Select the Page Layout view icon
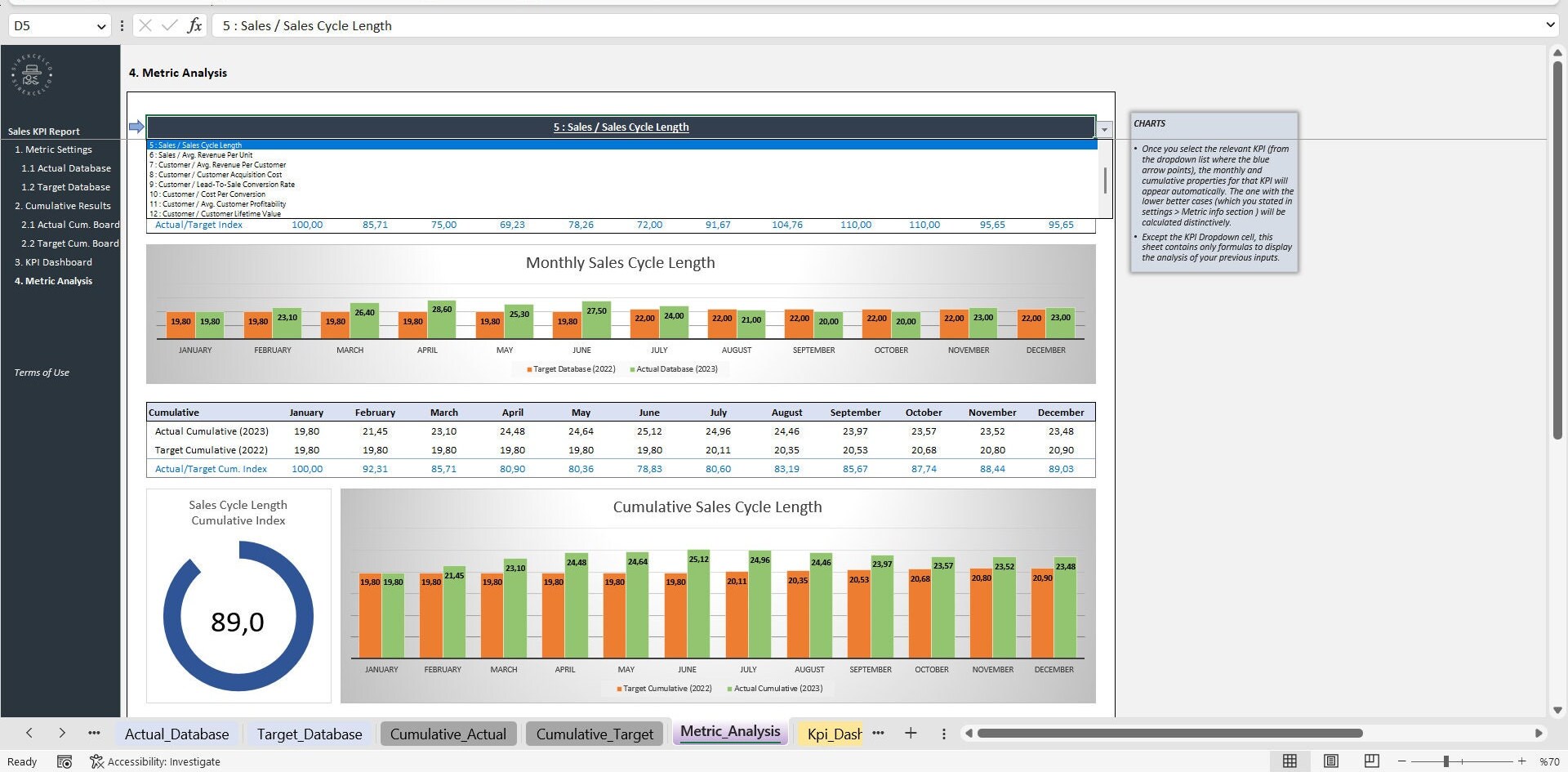Screen dimensions: 1568x772 coord(1331,761)
